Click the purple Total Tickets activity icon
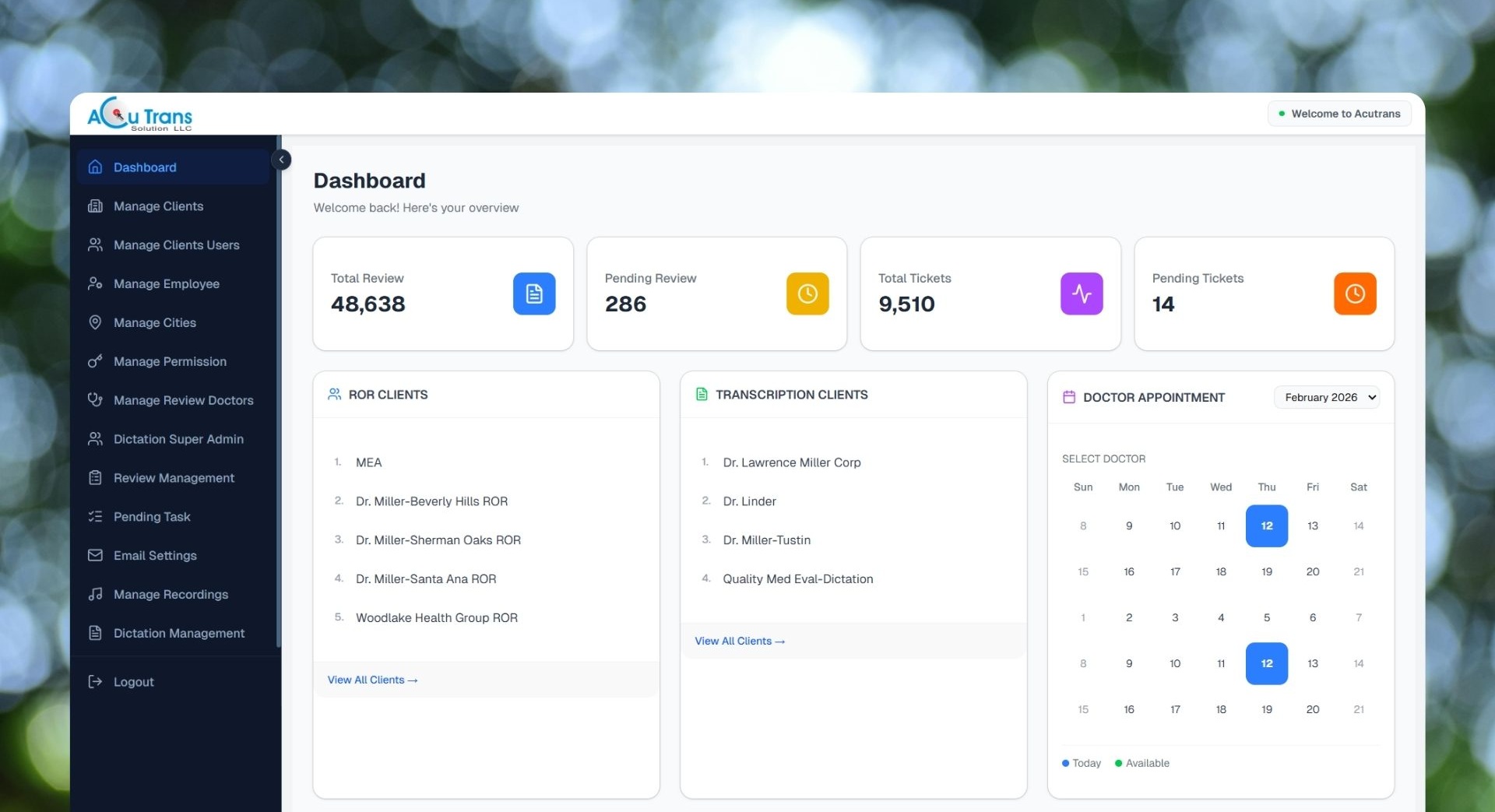This screenshot has height=812, width=1495. (1082, 294)
